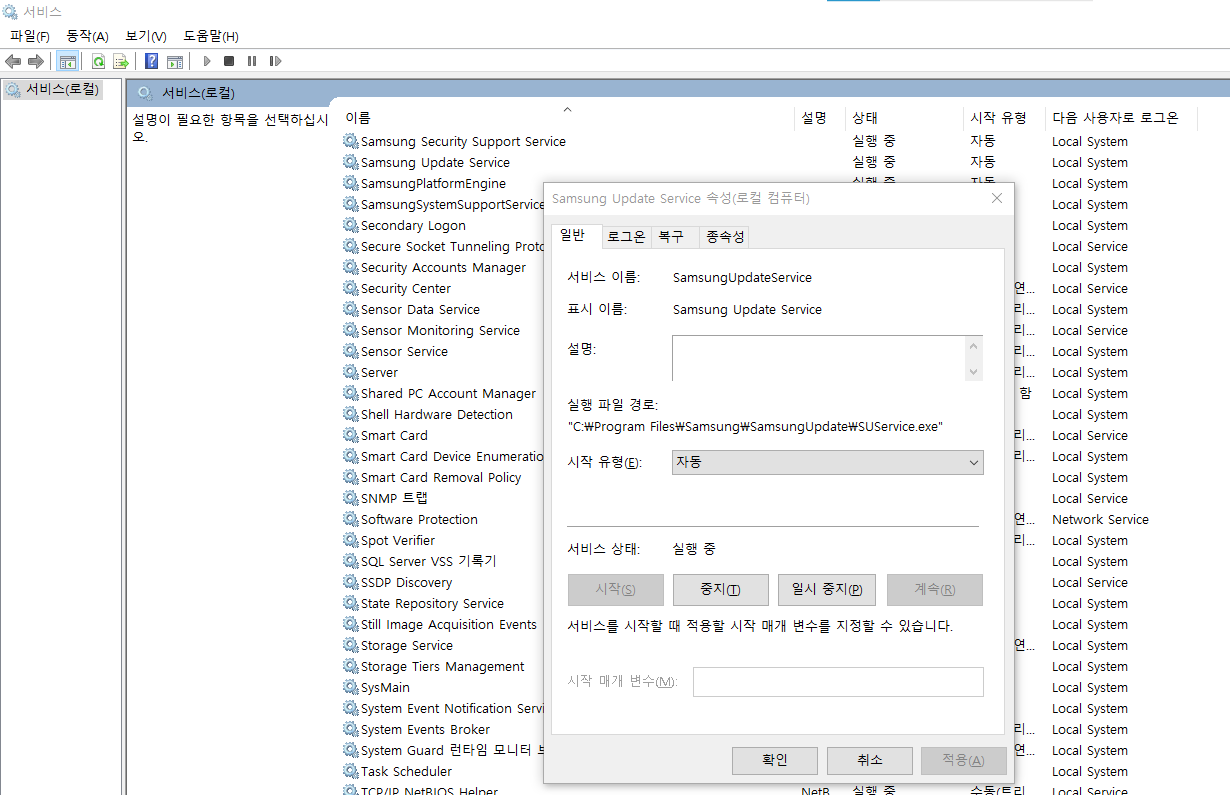Select 서비스(로컬) in the left tree
Viewport: 1230px width, 795px height.
[53, 90]
